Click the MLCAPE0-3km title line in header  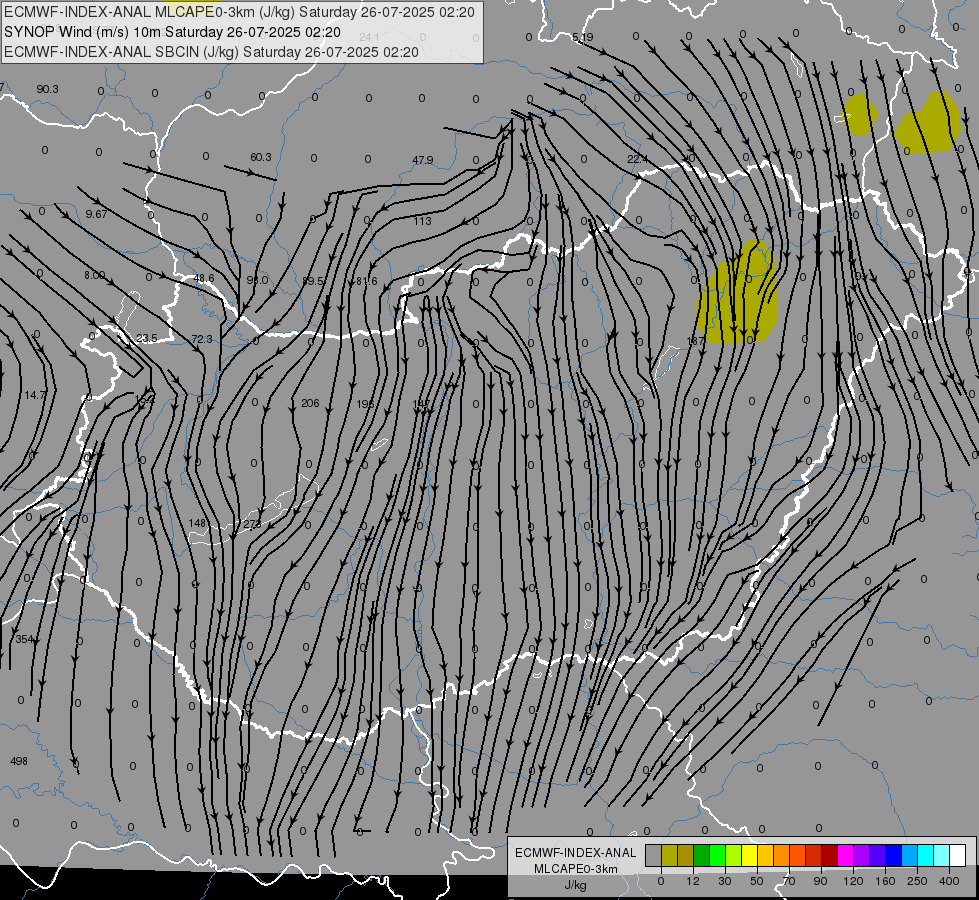click(x=239, y=12)
